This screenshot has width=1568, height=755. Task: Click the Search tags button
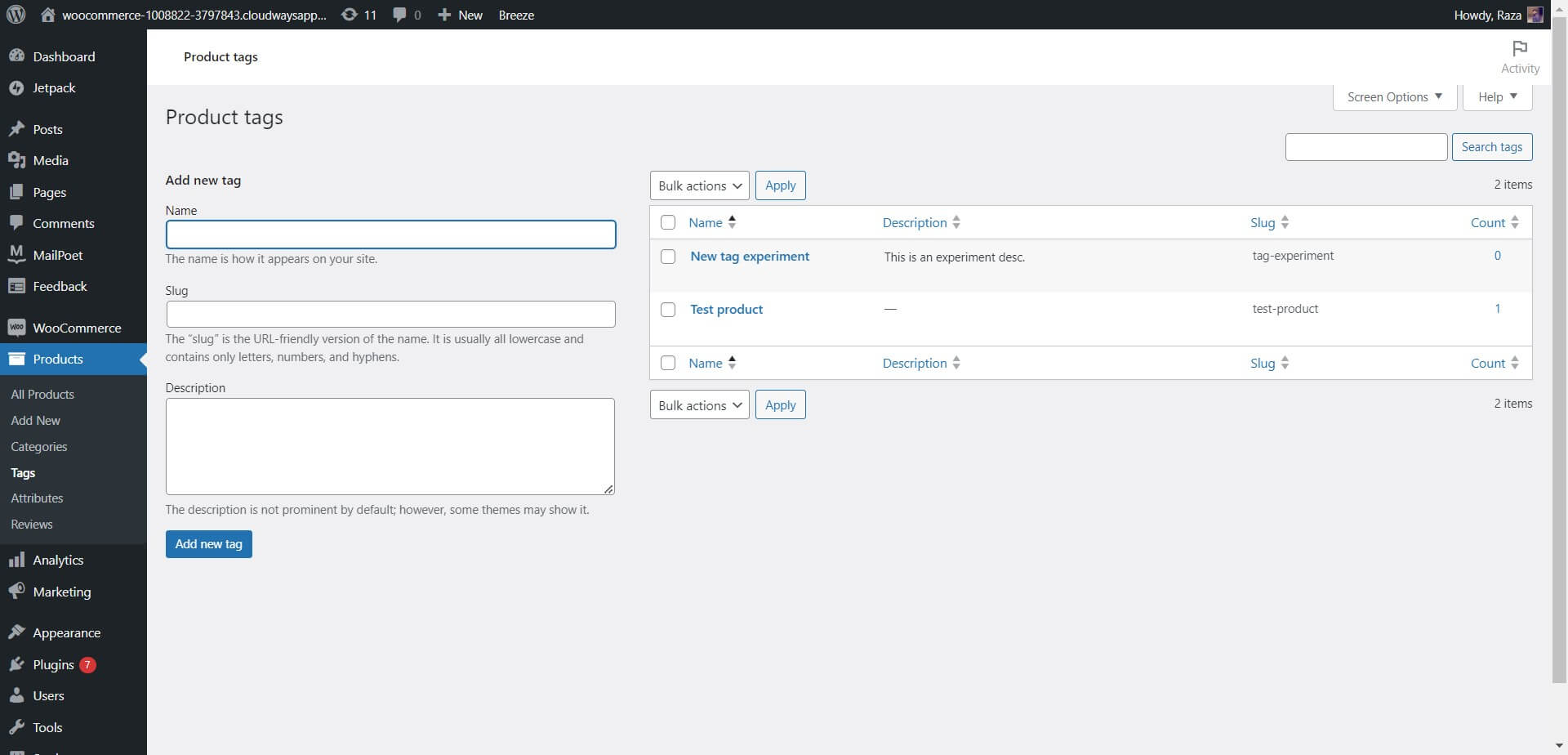coord(1492,147)
